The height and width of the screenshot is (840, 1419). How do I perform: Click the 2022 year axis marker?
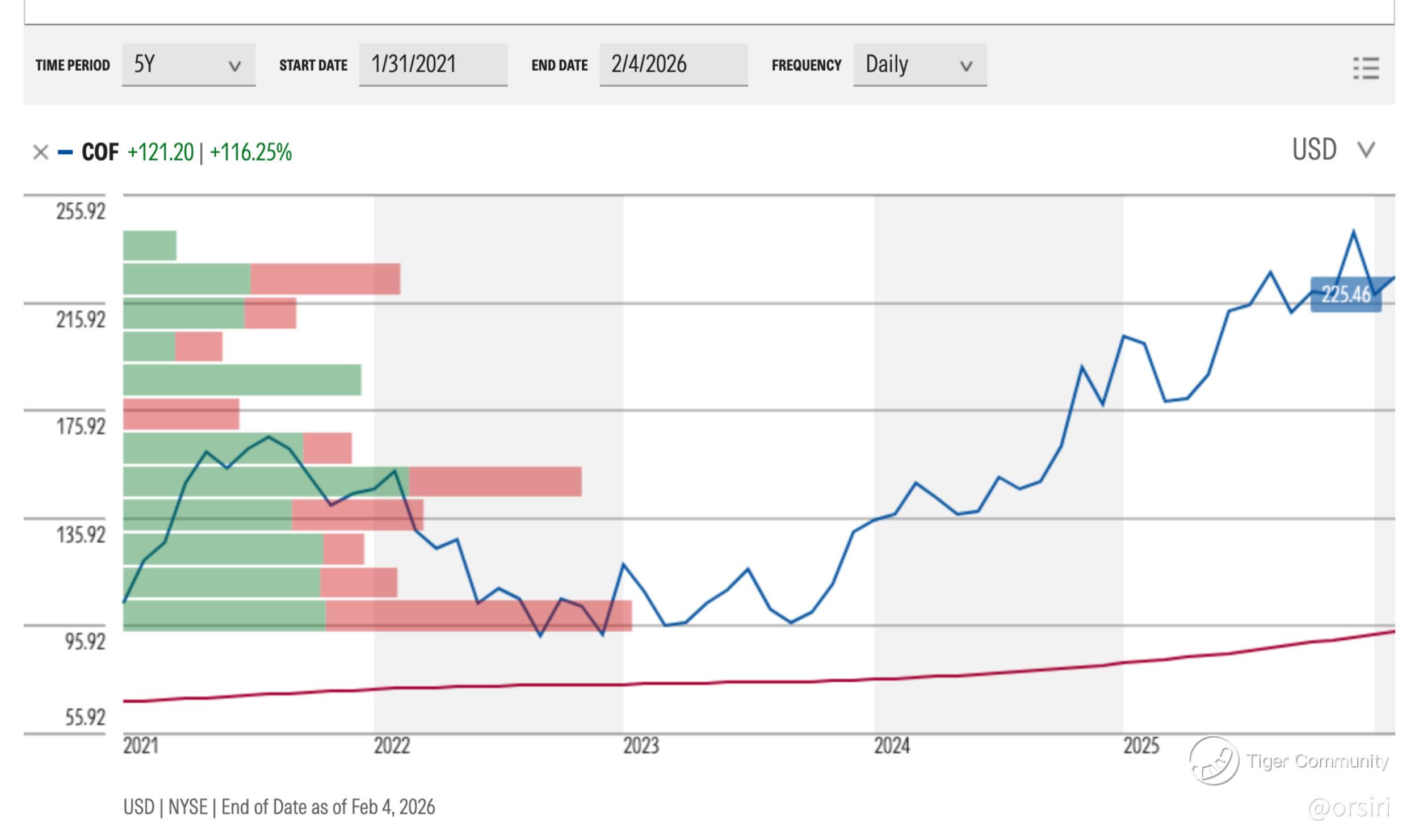coord(391,745)
